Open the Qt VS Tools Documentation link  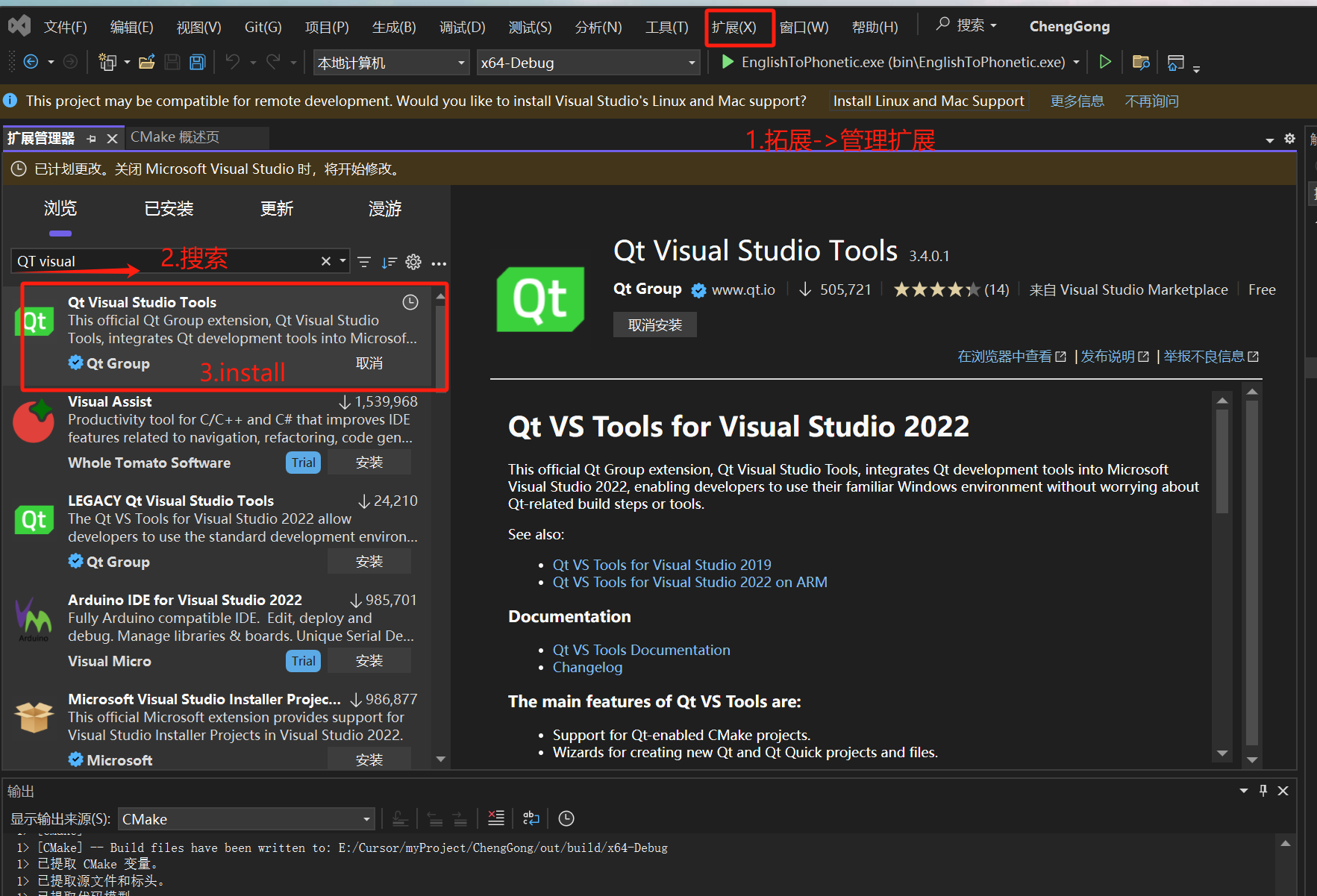pos(640,650)
